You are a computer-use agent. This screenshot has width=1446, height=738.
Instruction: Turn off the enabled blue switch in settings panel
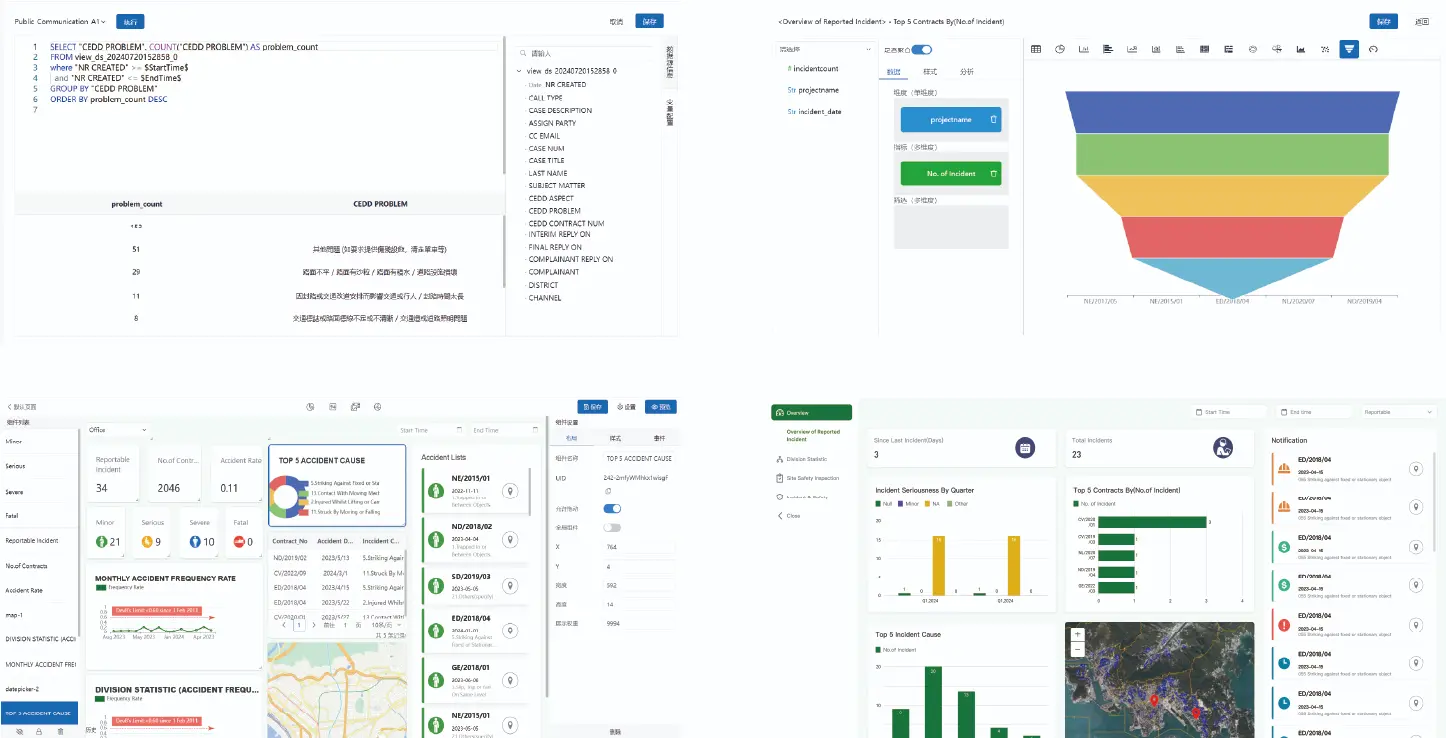point(612,508)
